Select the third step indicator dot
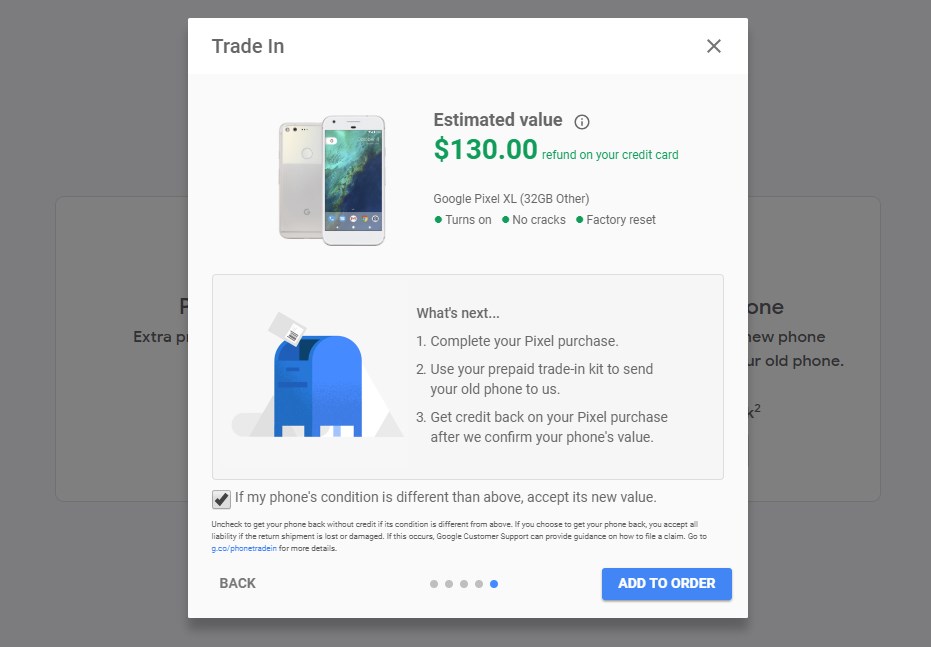This screenshot has width=931, height=647. pos(464,584)
